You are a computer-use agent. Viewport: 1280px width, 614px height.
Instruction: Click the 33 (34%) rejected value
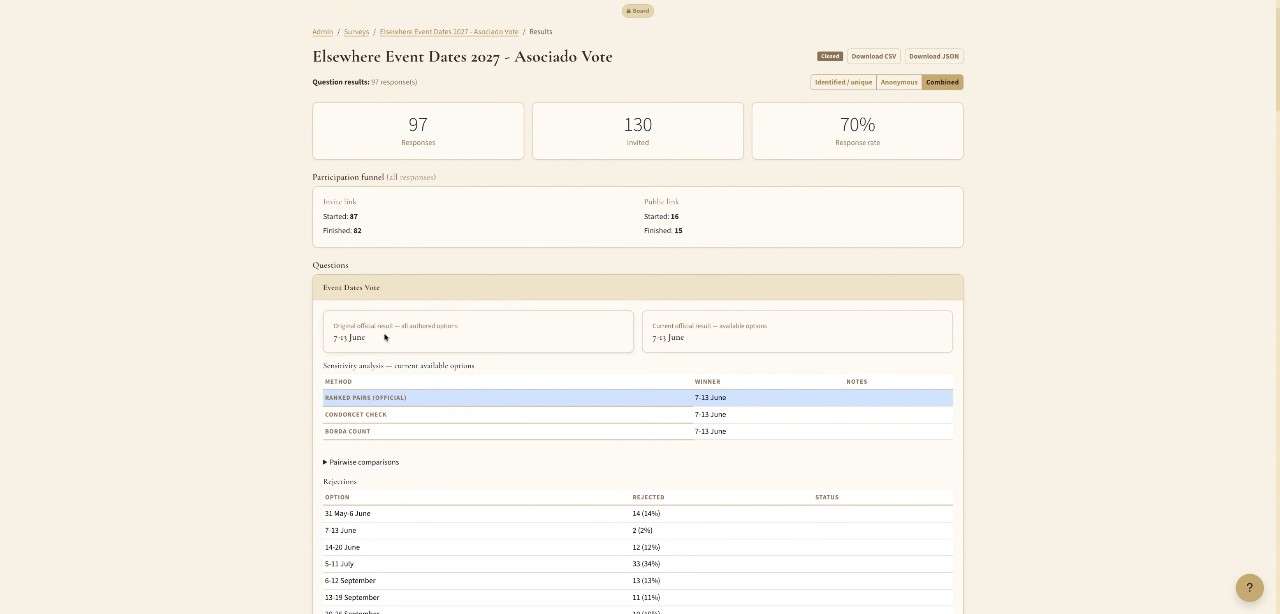pyautogui.click(x=646, y=564)
